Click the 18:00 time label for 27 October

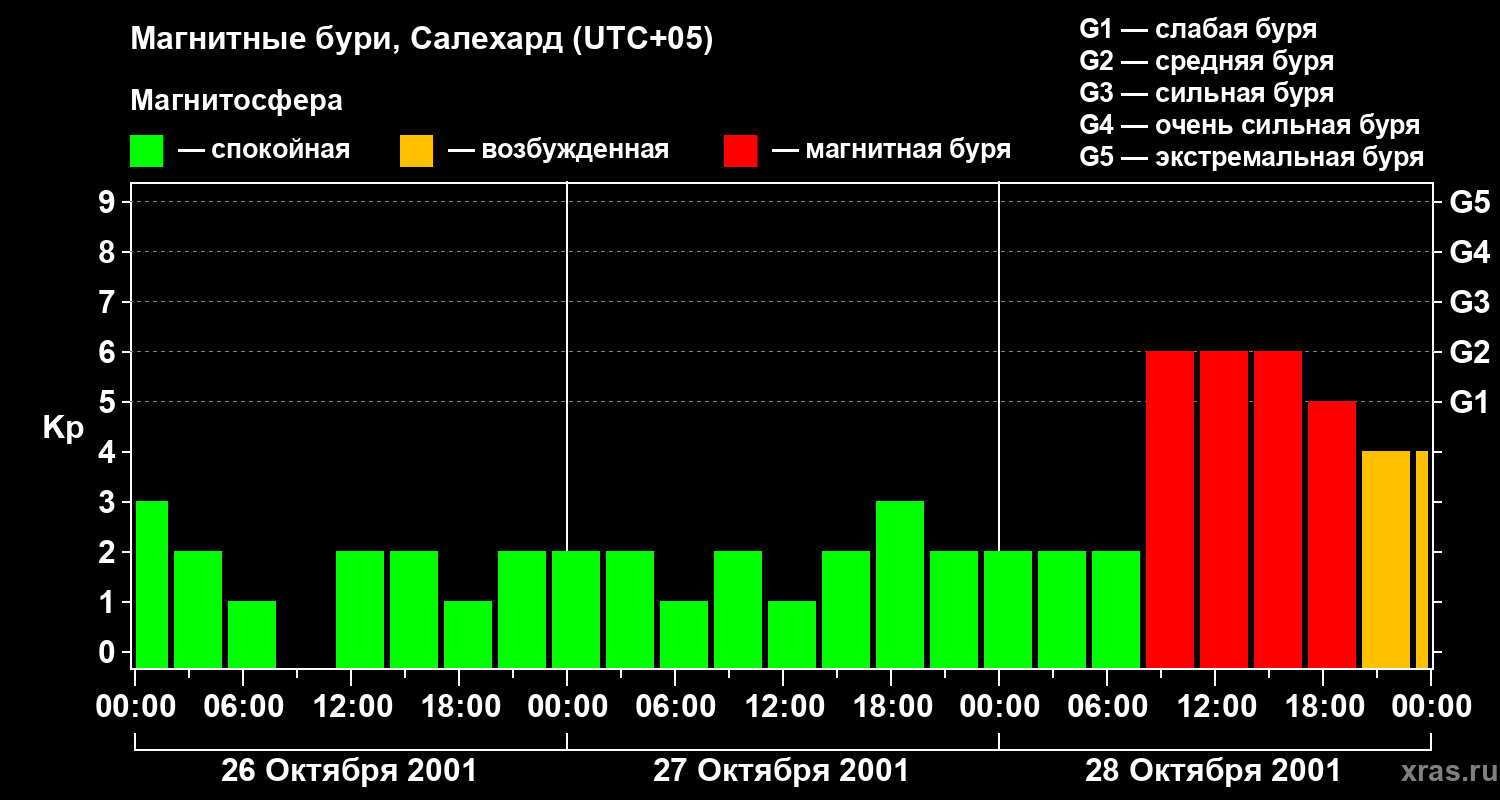coord(891,706)
